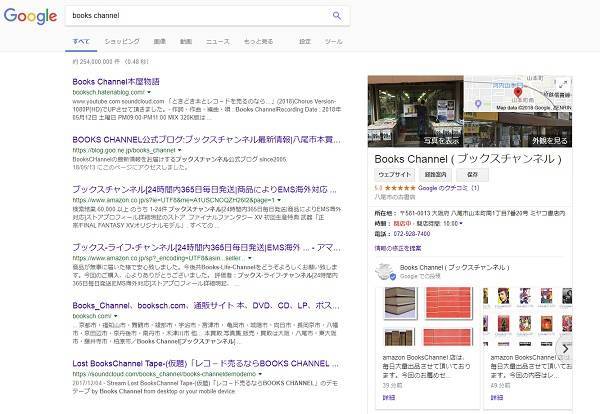The height and width of the screenshot is (414, 600).
Task: Expand the opening hours dropdown
Action: tap(461, 223)
